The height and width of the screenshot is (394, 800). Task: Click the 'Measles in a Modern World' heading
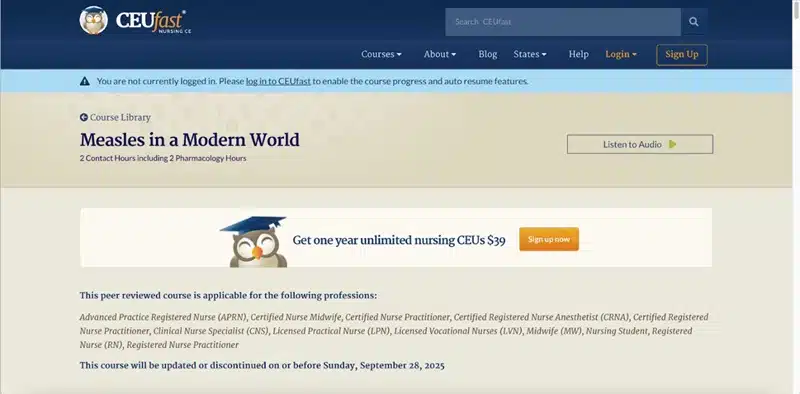(190, 140)
